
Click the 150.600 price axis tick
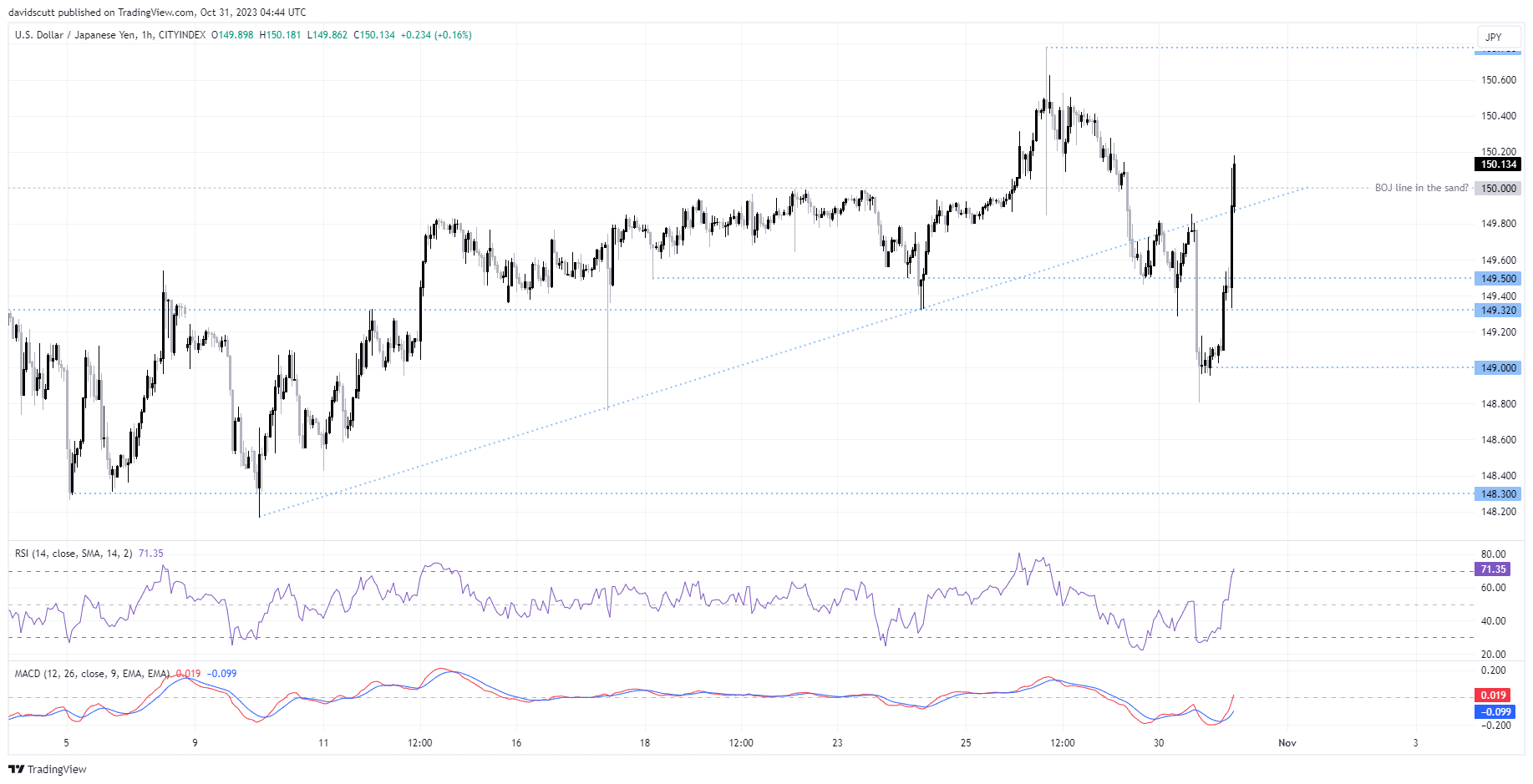pyautogui.click(x=1499, y=80)
